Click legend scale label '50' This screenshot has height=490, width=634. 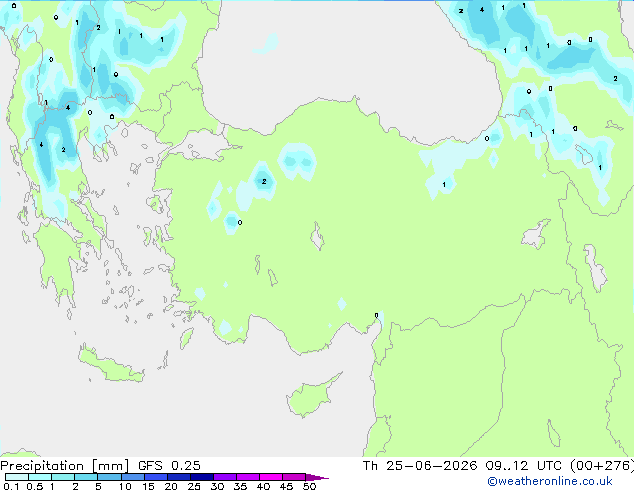pyautogui.click(x=309, y=486)
